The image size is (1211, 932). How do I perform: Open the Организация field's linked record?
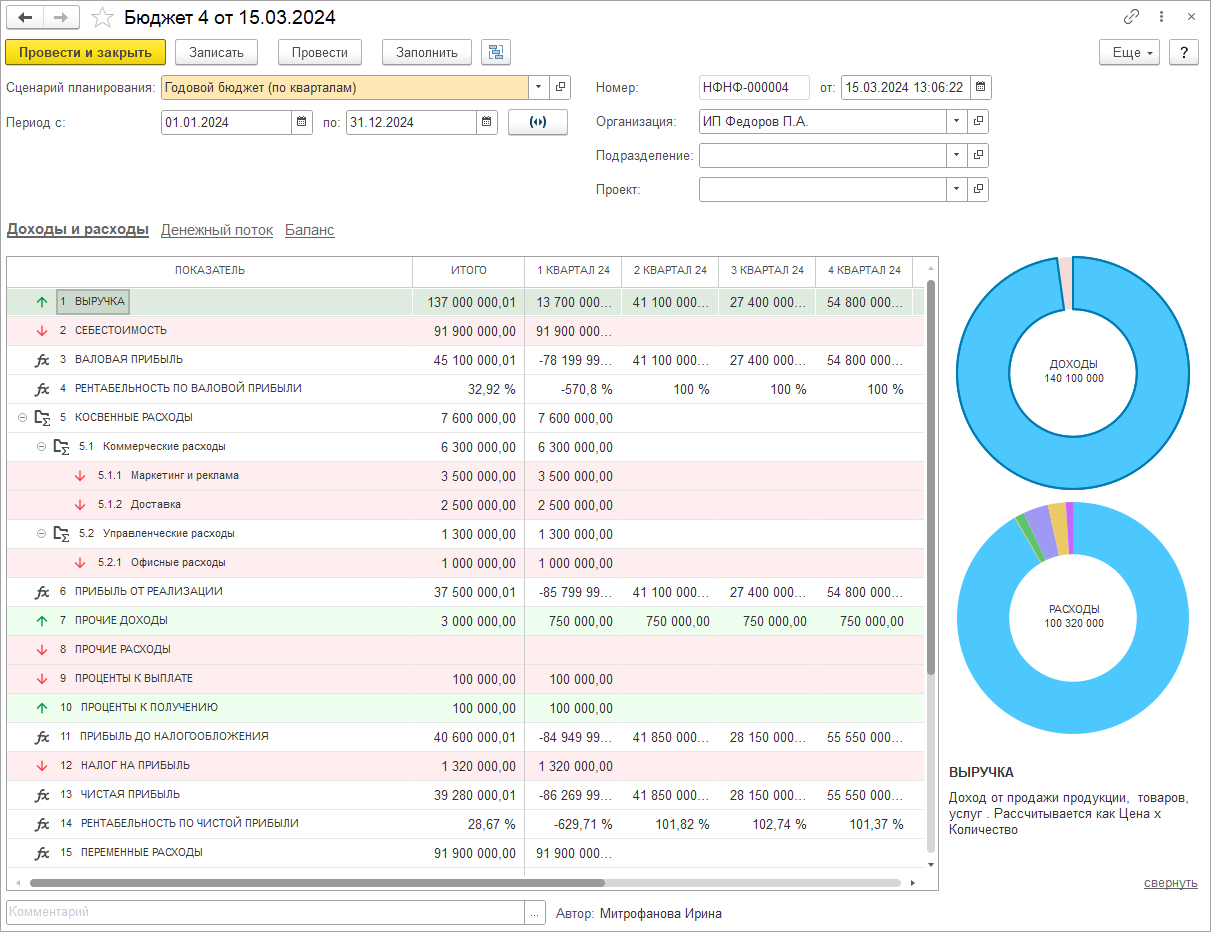(978, 122)
